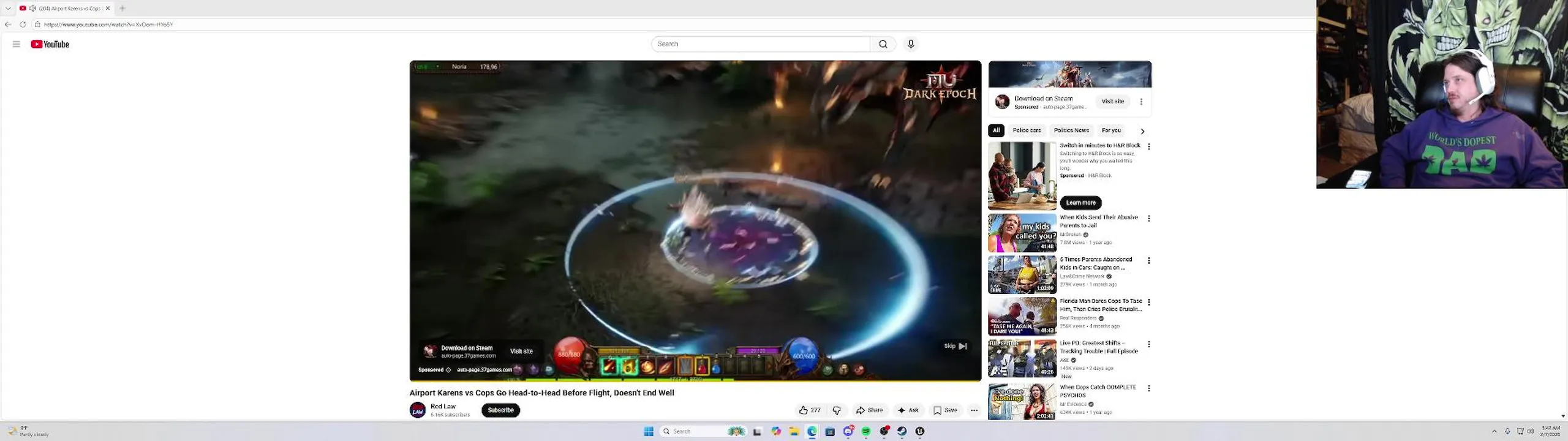Open the weather widget Partly cloudy
The width and height of the screenshot is (1568, 441).
click(x=28, y=431)
